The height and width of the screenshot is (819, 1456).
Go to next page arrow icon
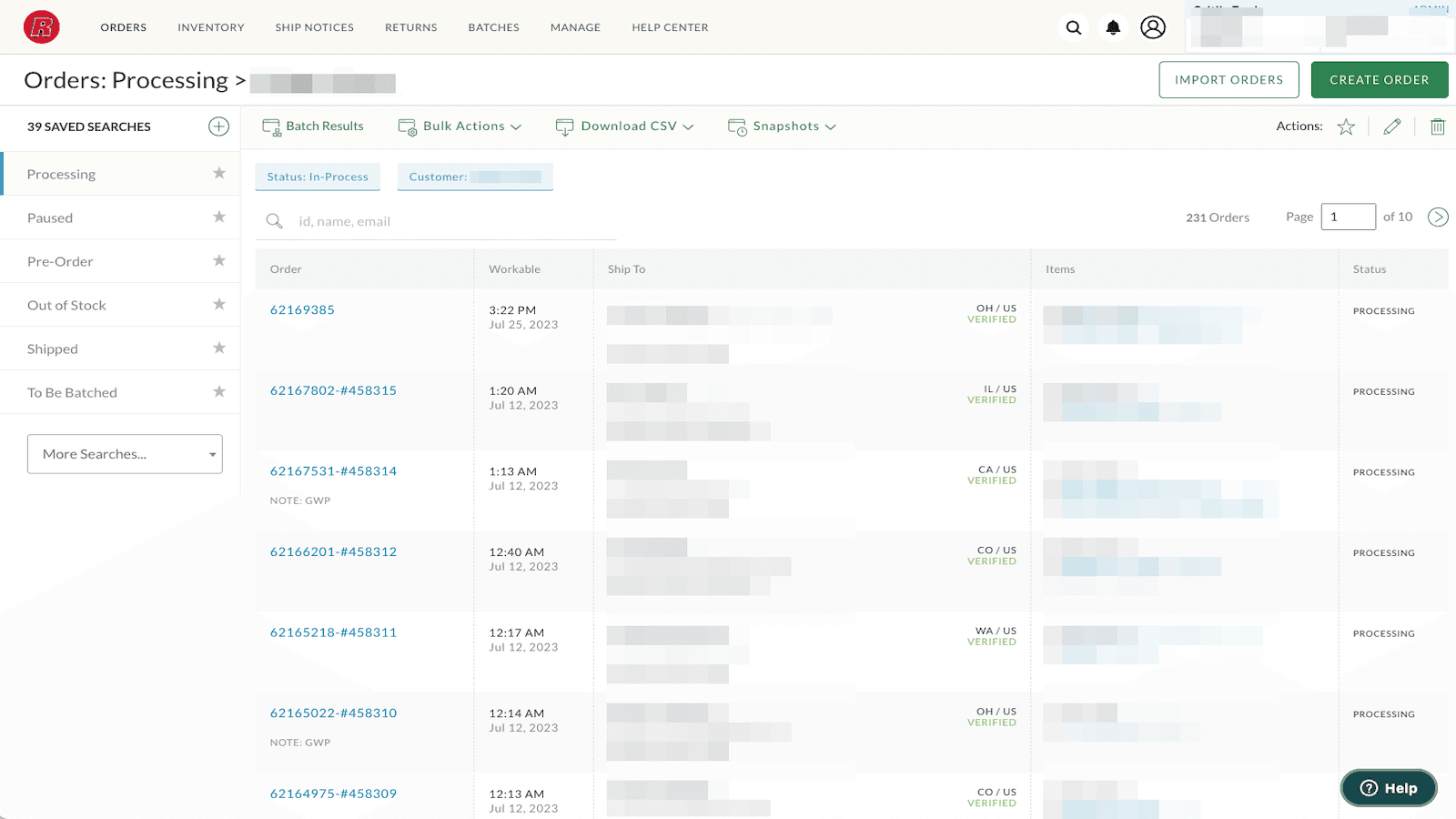(x=1438, y=217)
